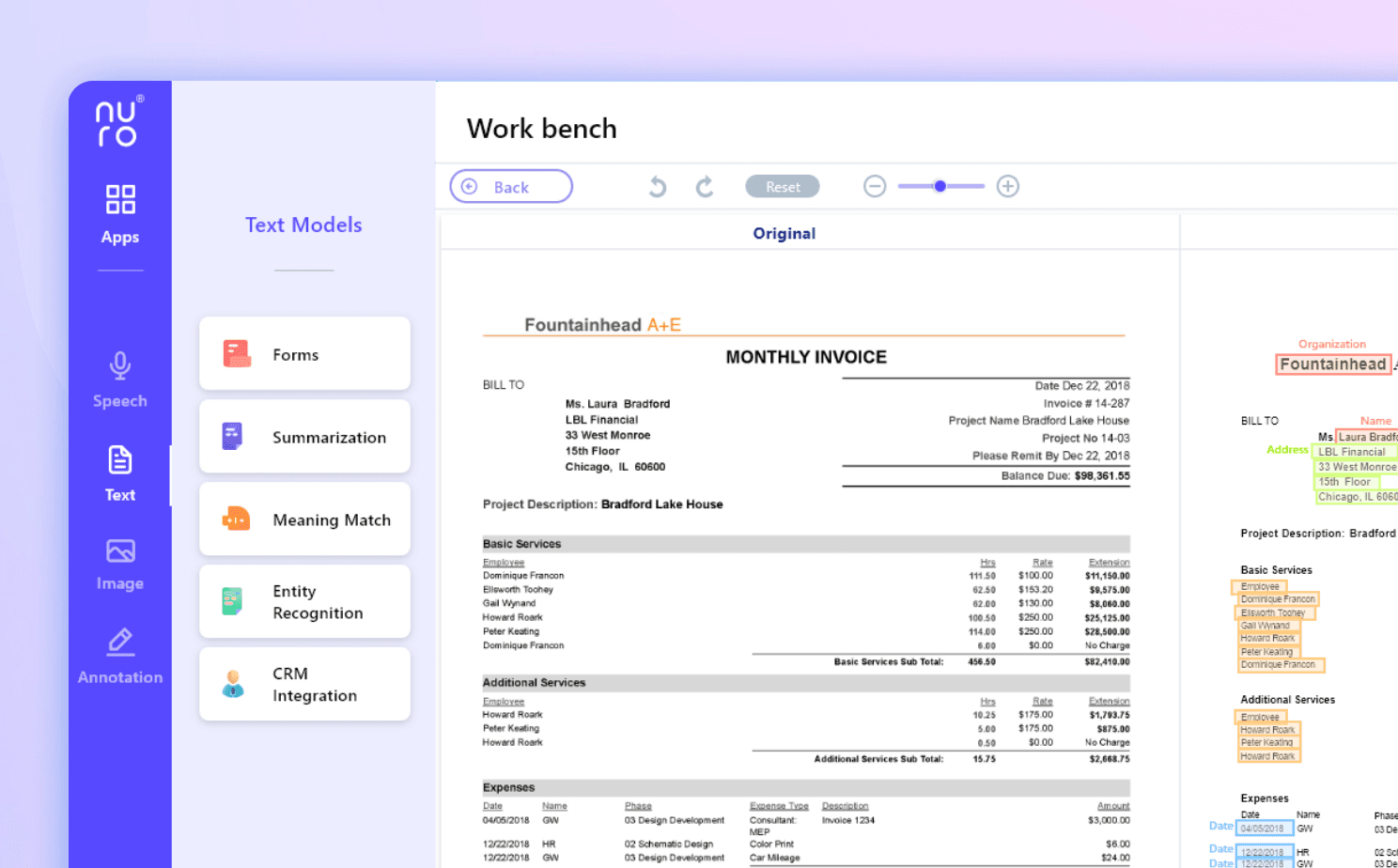This screenshot has width=1398, height=868.
Task: Click the highlighted Fountainhead organization box
Action: pyautogui.click(x=1333, y=364)
